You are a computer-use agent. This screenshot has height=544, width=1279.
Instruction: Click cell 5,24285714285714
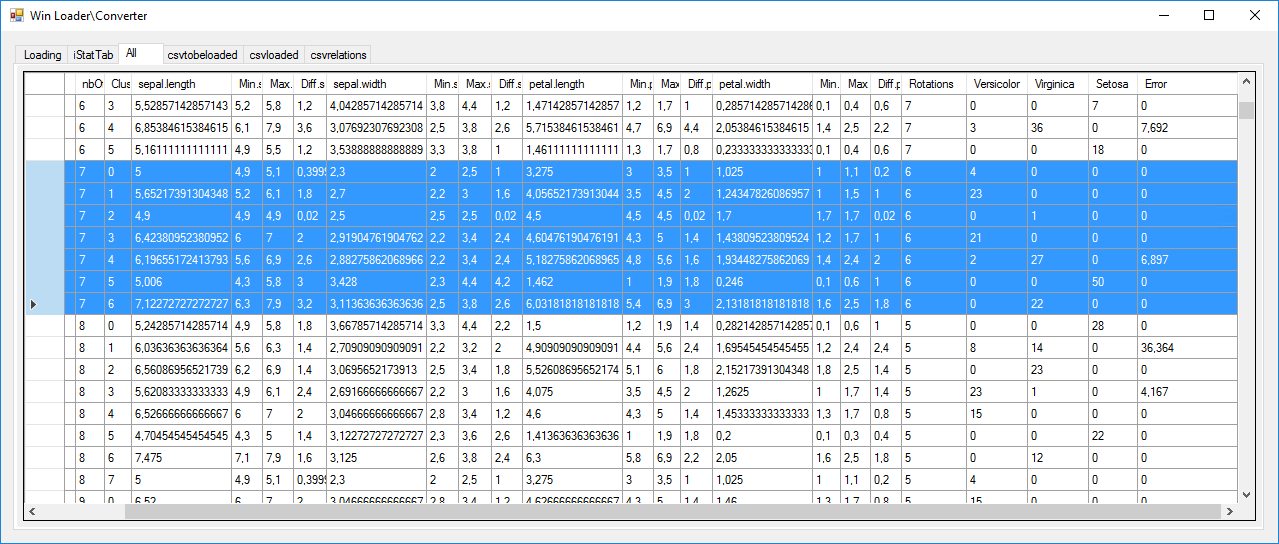(182, 326)
